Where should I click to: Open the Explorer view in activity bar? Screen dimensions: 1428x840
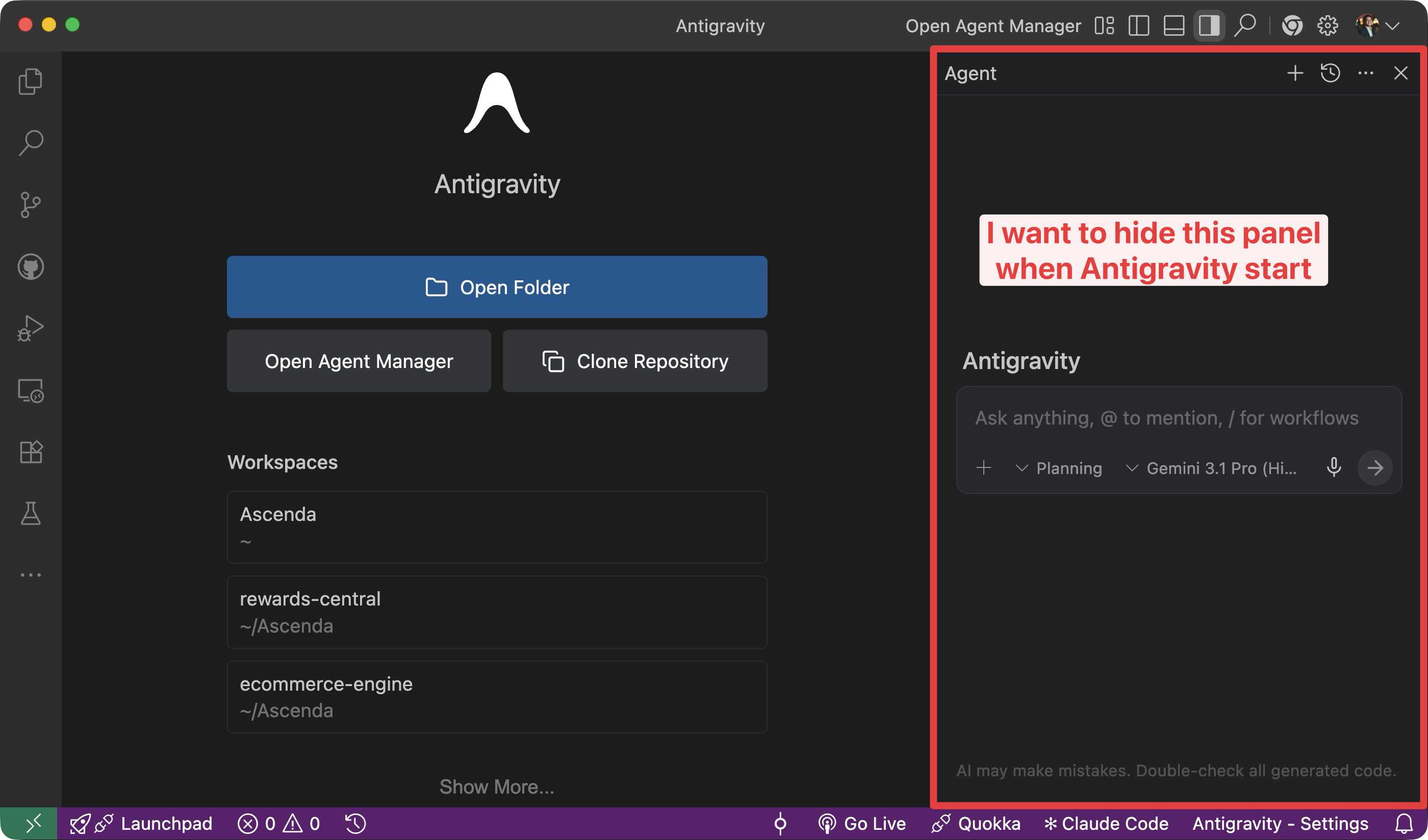31,82
